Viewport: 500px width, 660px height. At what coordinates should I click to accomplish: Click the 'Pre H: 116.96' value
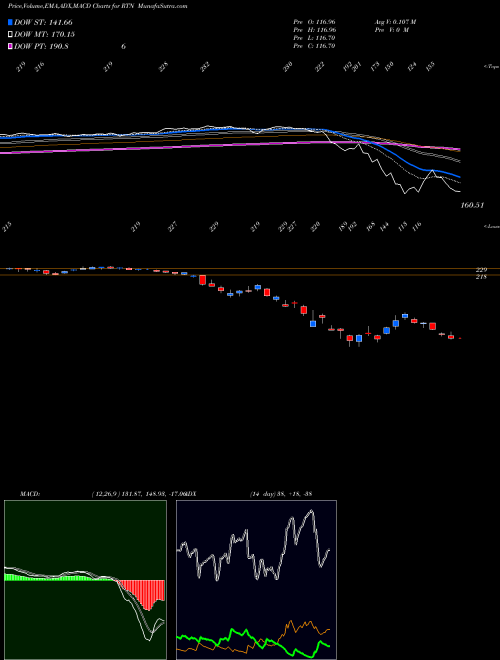[314, 30]
